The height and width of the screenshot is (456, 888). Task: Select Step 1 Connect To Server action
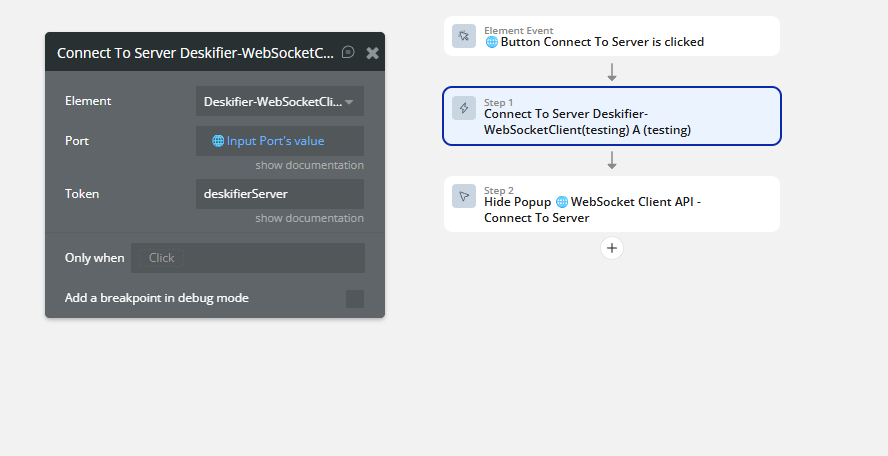click(x=612, y=116)
